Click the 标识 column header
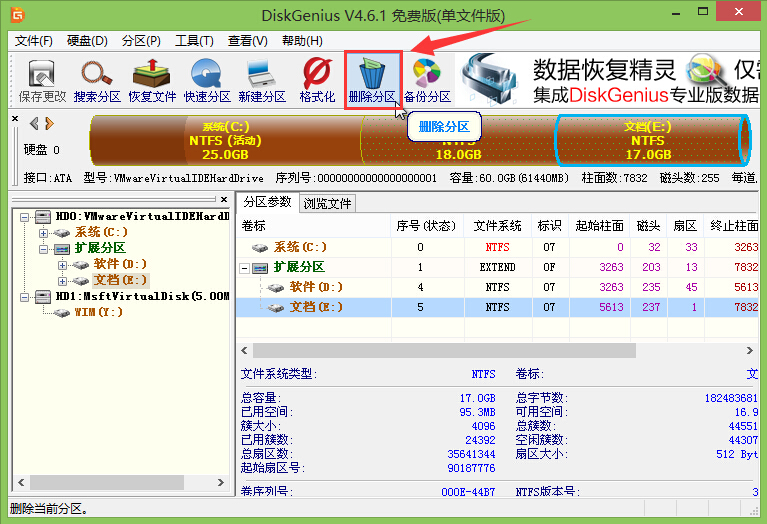 pyautogui.click(x=550, y=226)
